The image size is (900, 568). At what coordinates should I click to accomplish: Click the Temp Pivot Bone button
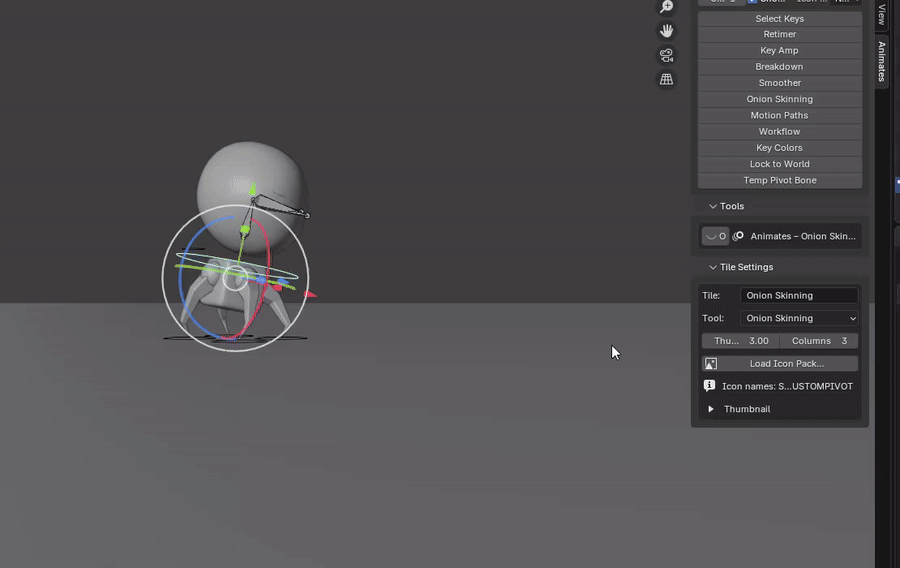click(779, 180)
